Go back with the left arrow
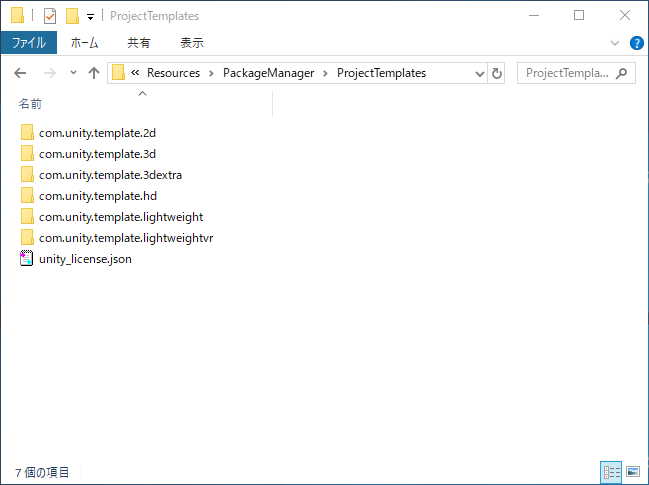This screenshot has height=485, width=649. tap(20, 73)
